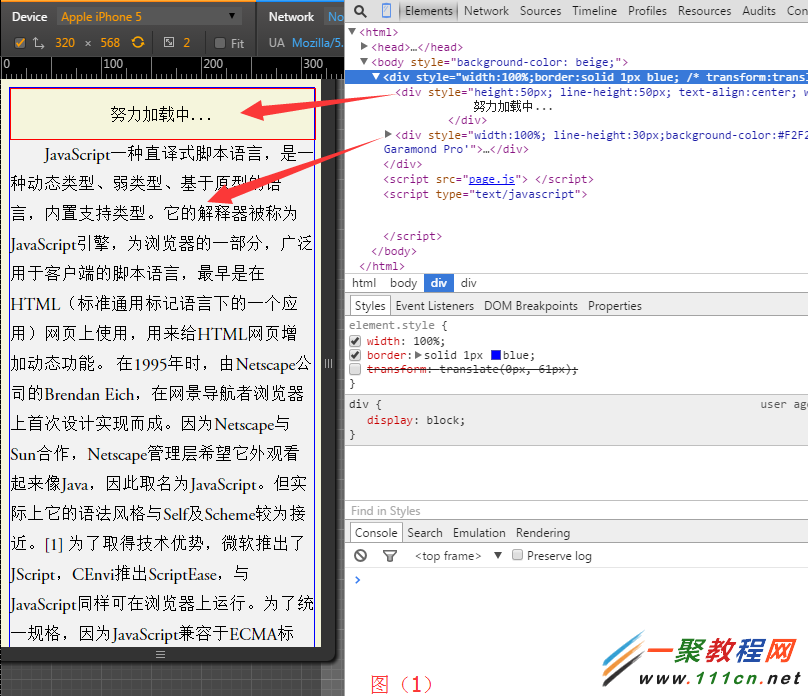Toggle the Preserve log checkbox
The image size is (808, 696).
[517, 555]
